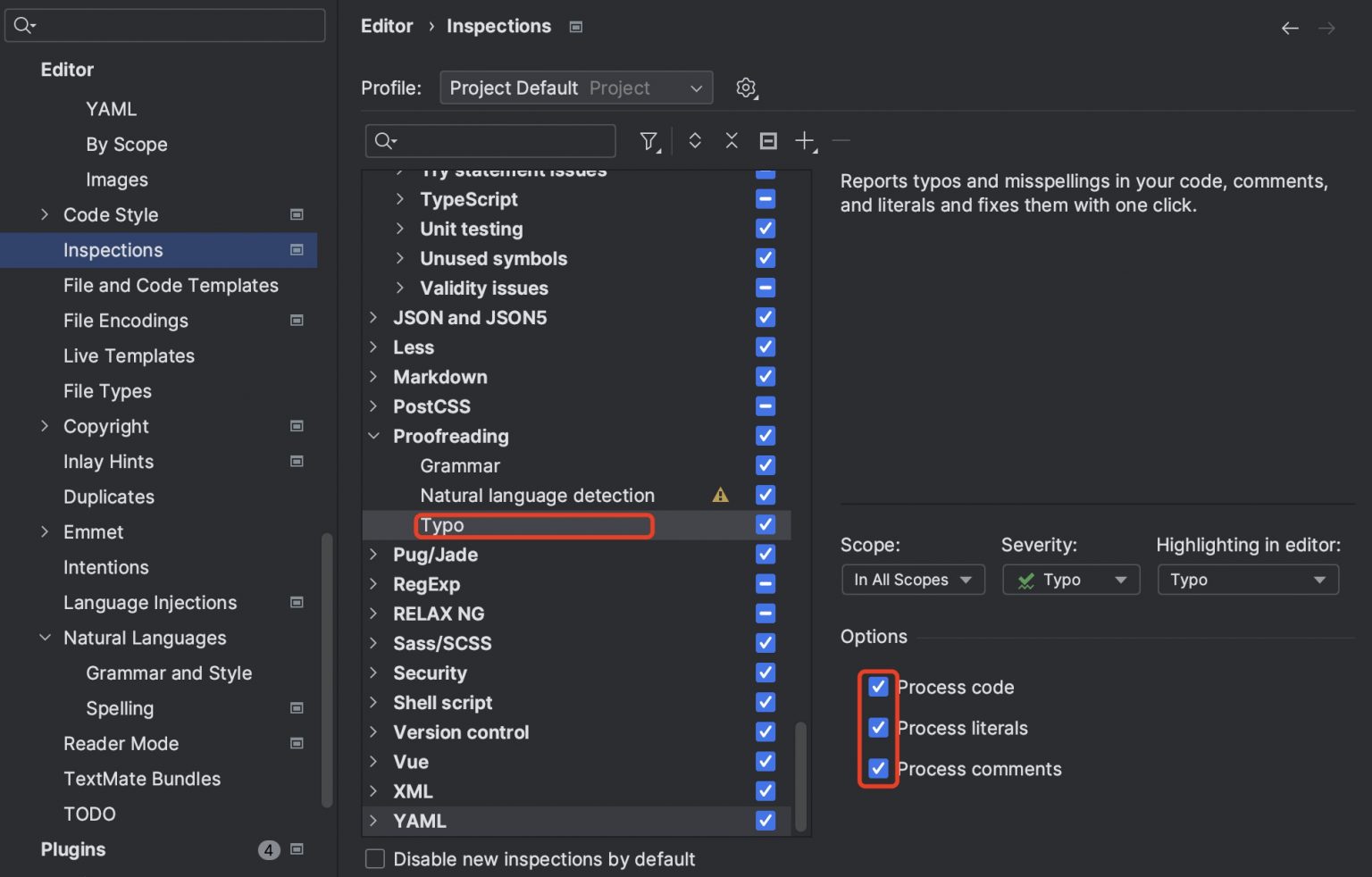Click the Plugins update count badge
The height and width of the screenshot is (877, 1372).
click(x=269, y=850)
